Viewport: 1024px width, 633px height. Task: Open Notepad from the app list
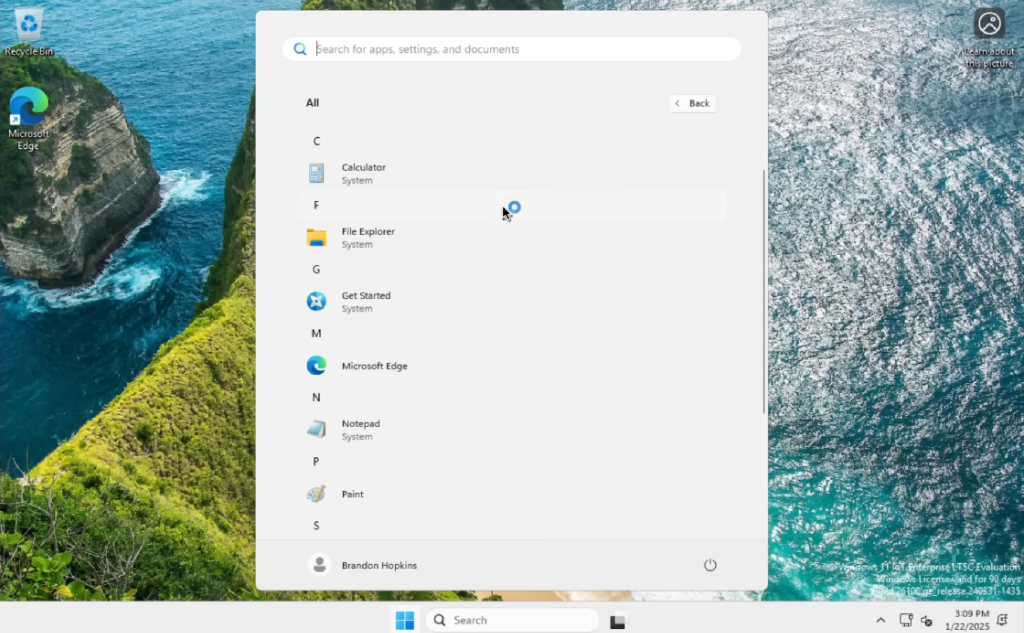(x=361, y=429)
